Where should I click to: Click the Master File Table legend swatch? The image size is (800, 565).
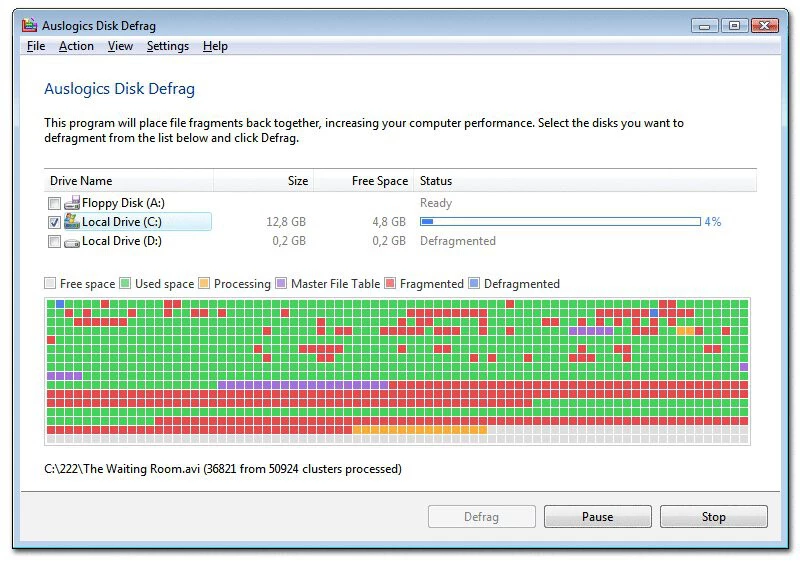pyautogui.click(x=281, y=284)
